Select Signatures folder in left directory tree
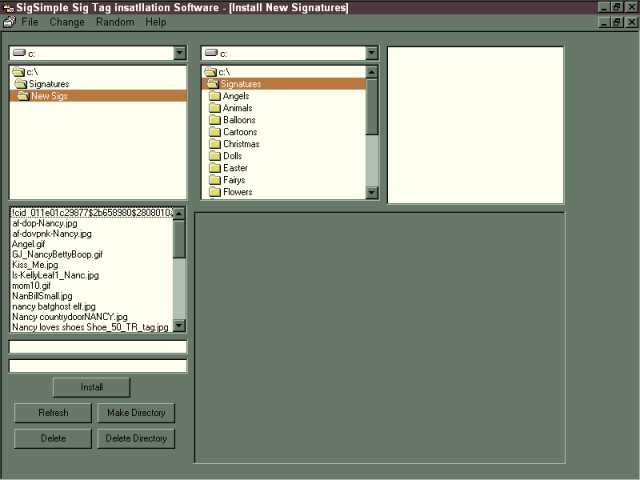The image size is (640, 480). point(42,84)
